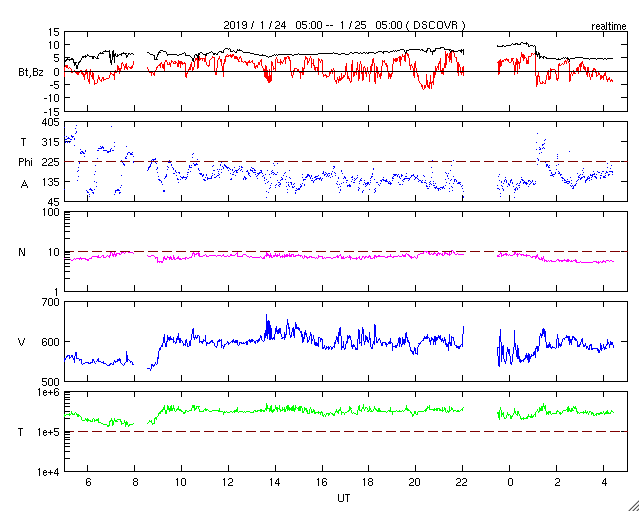Screen dimensions: 640x512
Task: Click the "T" label of the temperature panel
Action: click(x=20, y=432)
